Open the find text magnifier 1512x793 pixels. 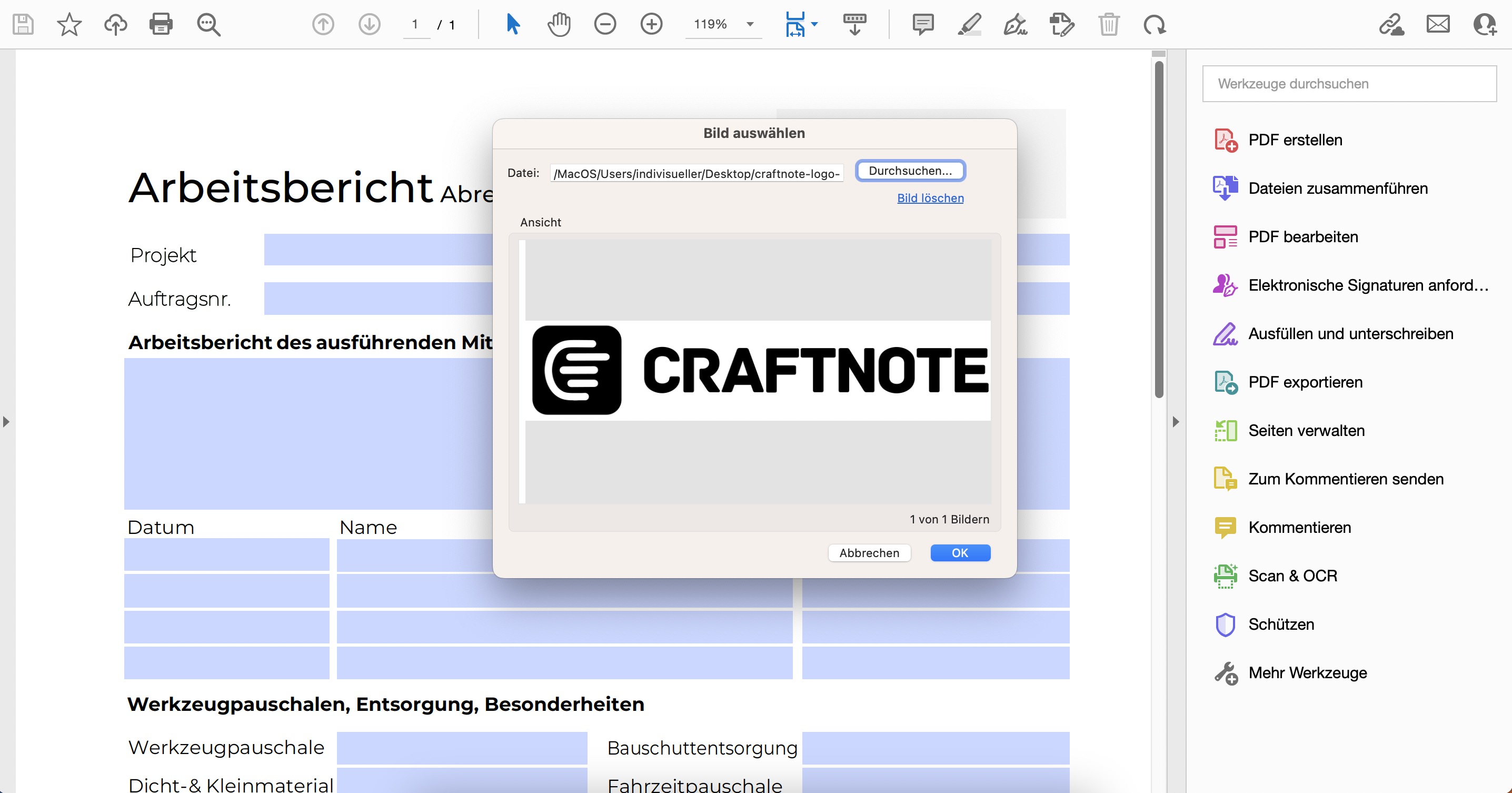click(208, 24)
